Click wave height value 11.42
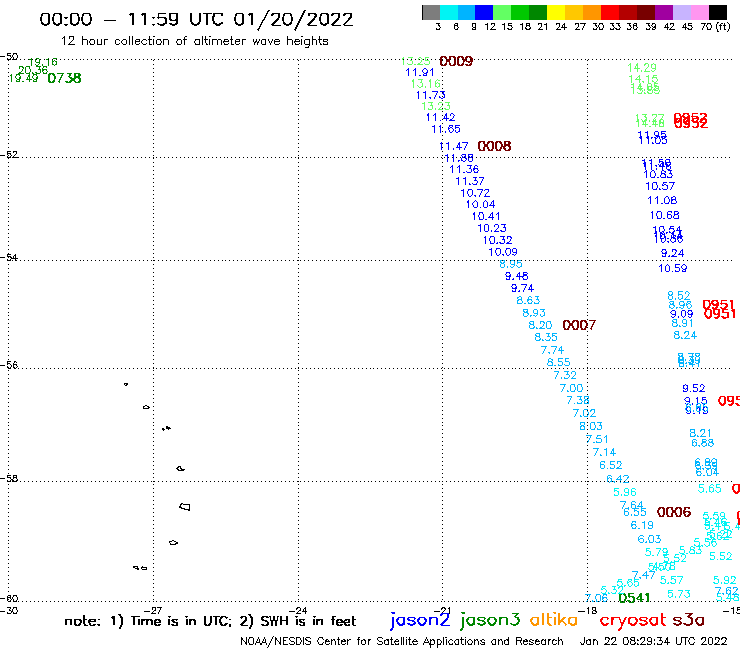The image size is (740, 650). [x=441, y=118]
